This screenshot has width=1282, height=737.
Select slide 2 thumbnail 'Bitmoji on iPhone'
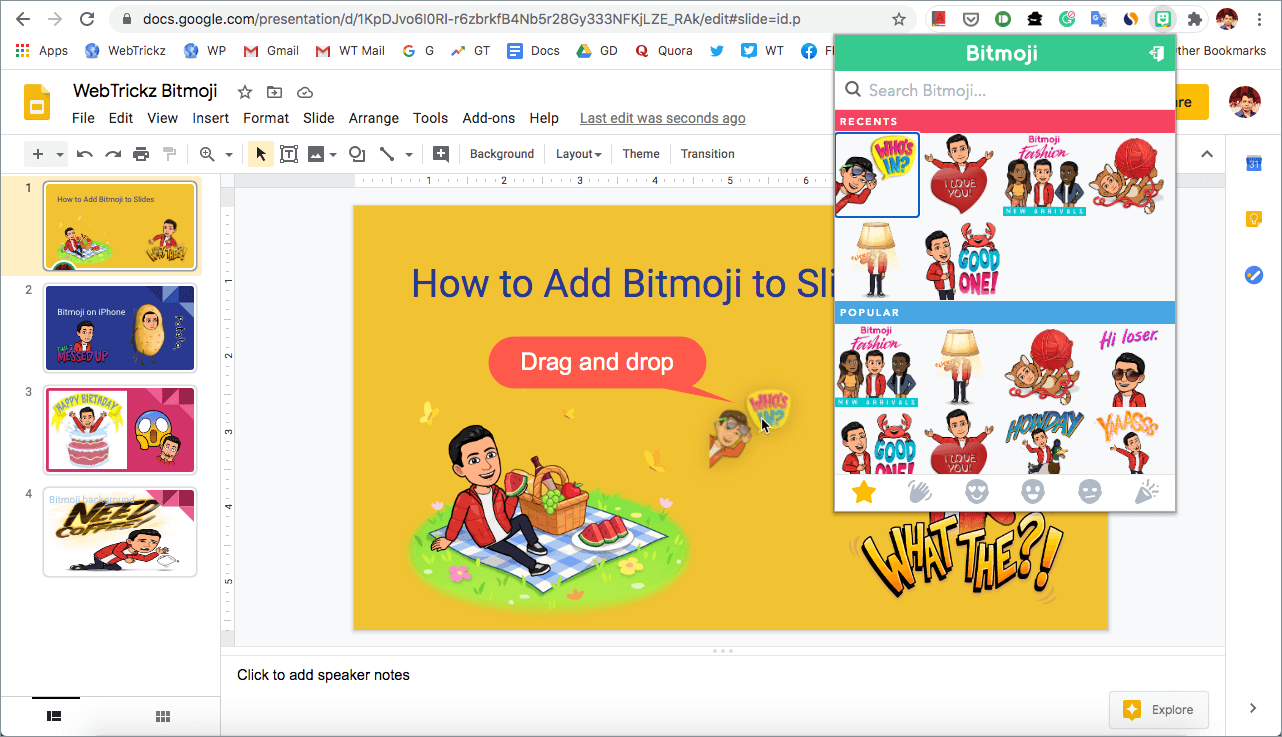pyautogui.click(x=120, y=328)
